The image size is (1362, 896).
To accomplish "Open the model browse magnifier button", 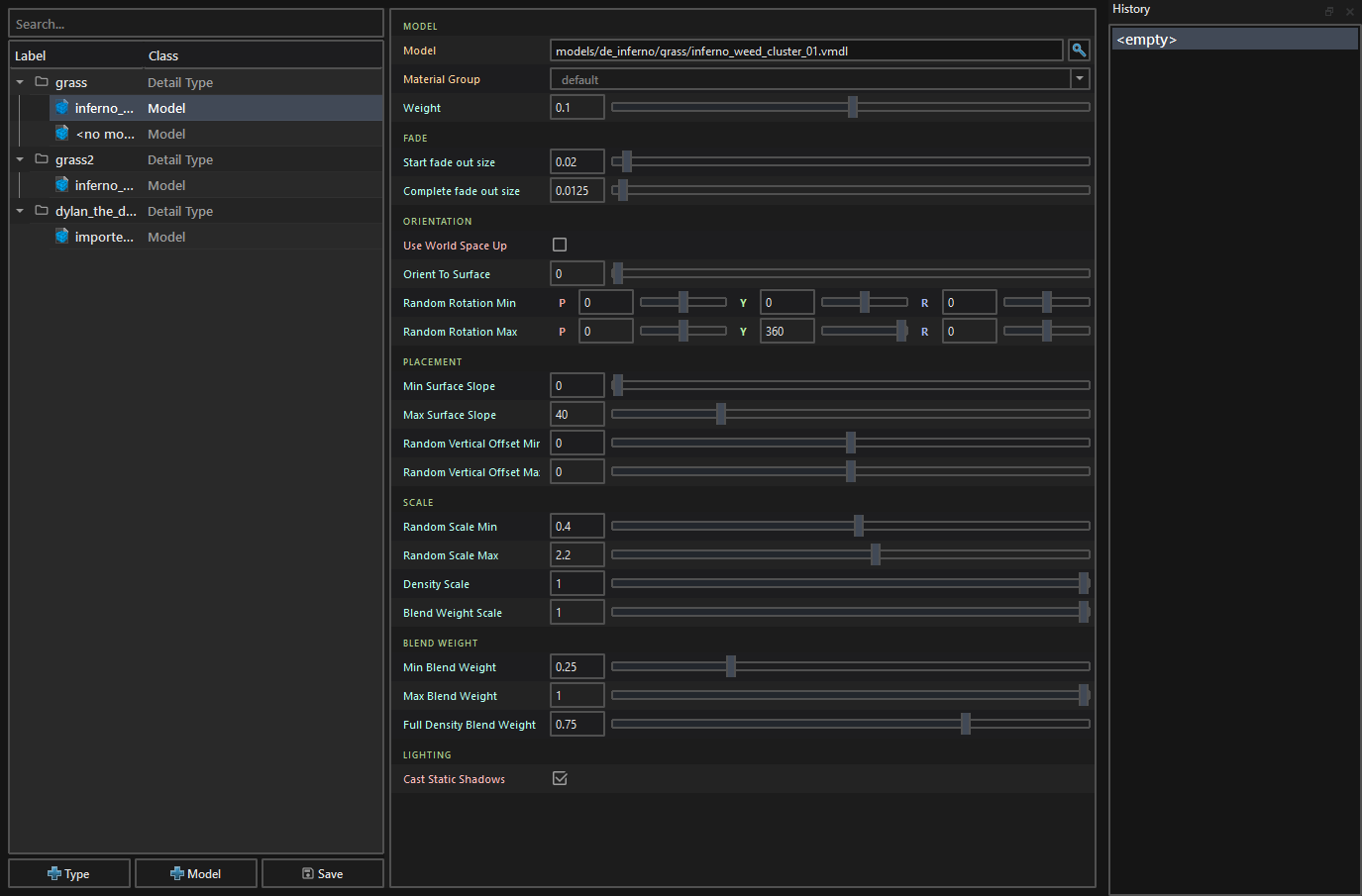I will pyautogui.click(x=1079, y=50).
